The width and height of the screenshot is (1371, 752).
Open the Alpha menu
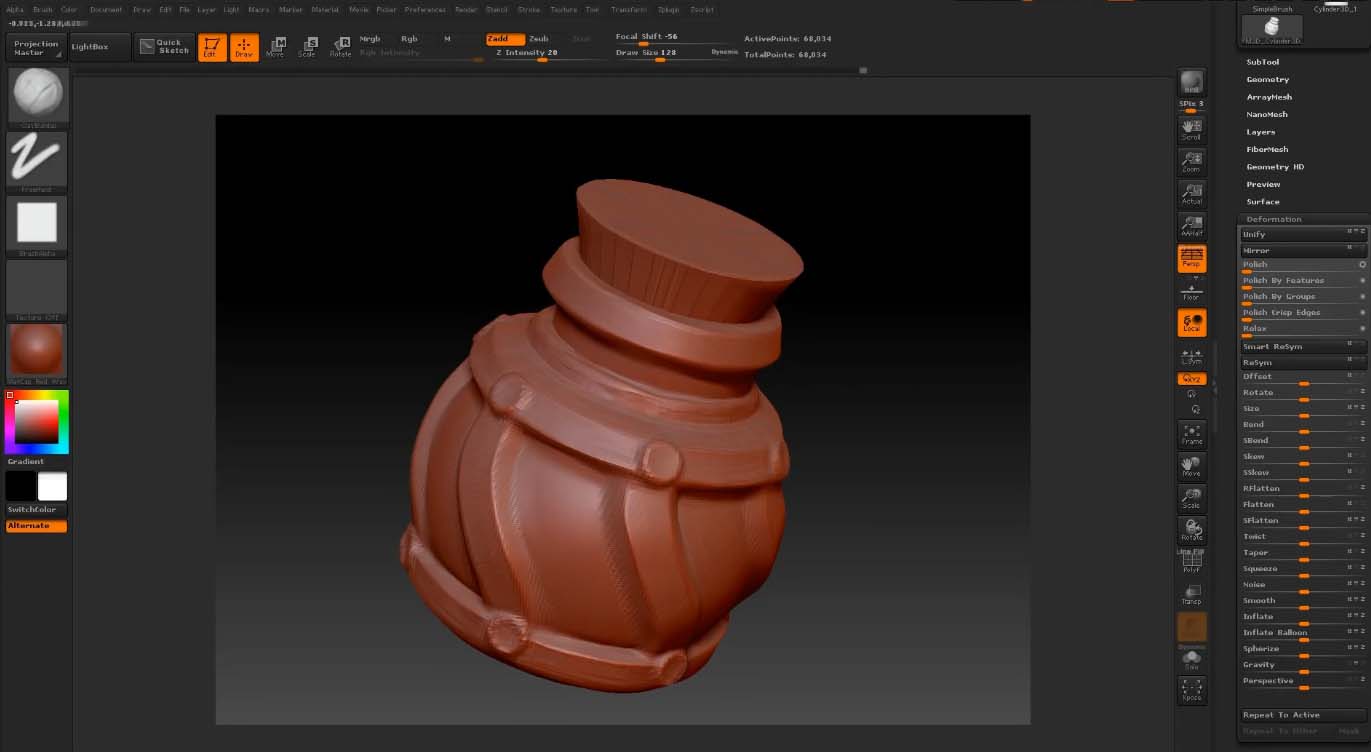click(x=15, y=9)
